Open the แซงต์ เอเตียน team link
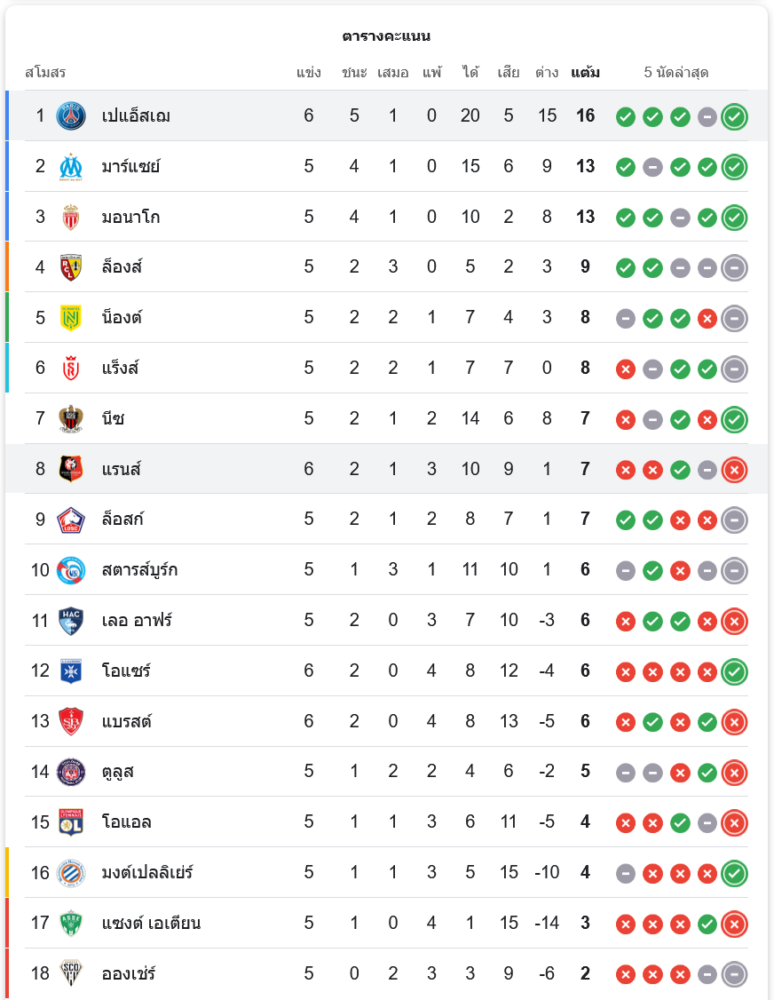774x1000 pixels. point(151,923)
